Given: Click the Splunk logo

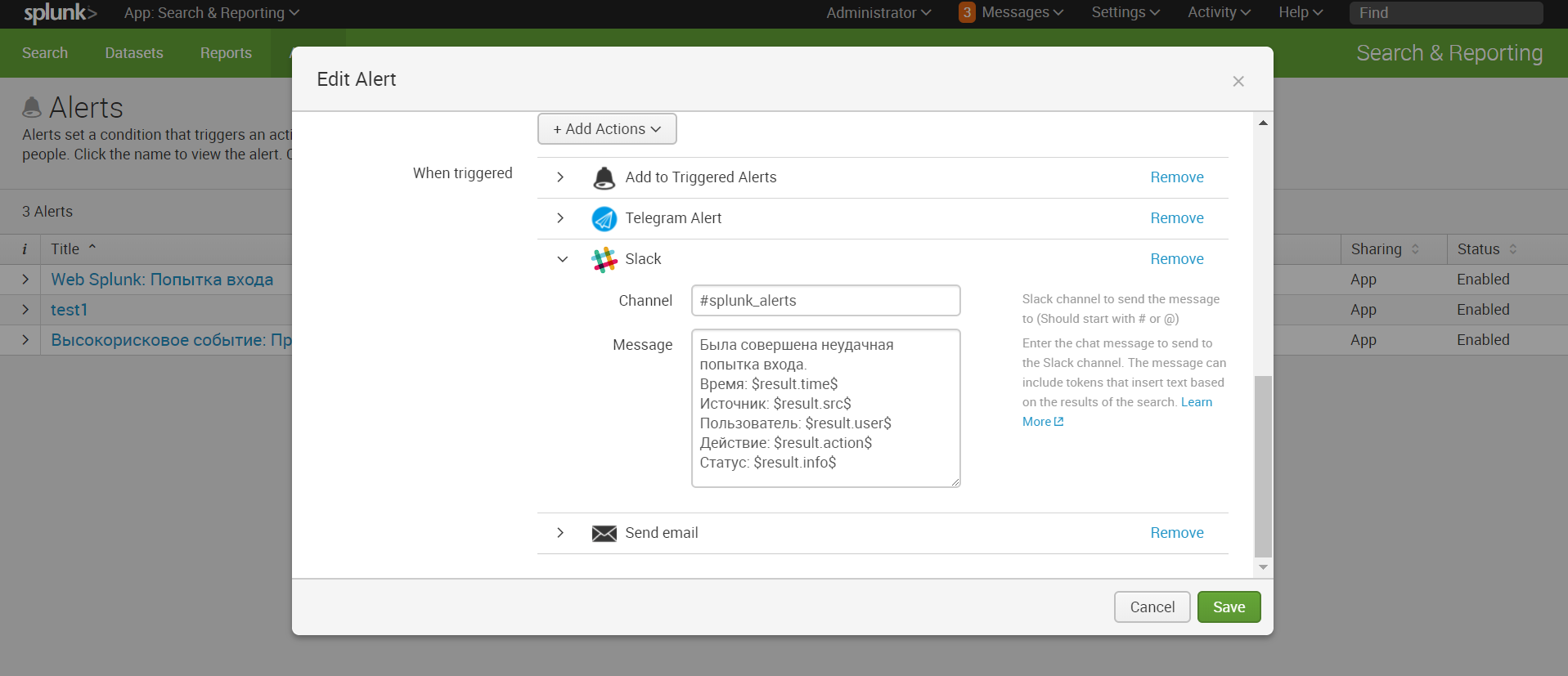Looking at the screenshot, I should coord(61,13).
